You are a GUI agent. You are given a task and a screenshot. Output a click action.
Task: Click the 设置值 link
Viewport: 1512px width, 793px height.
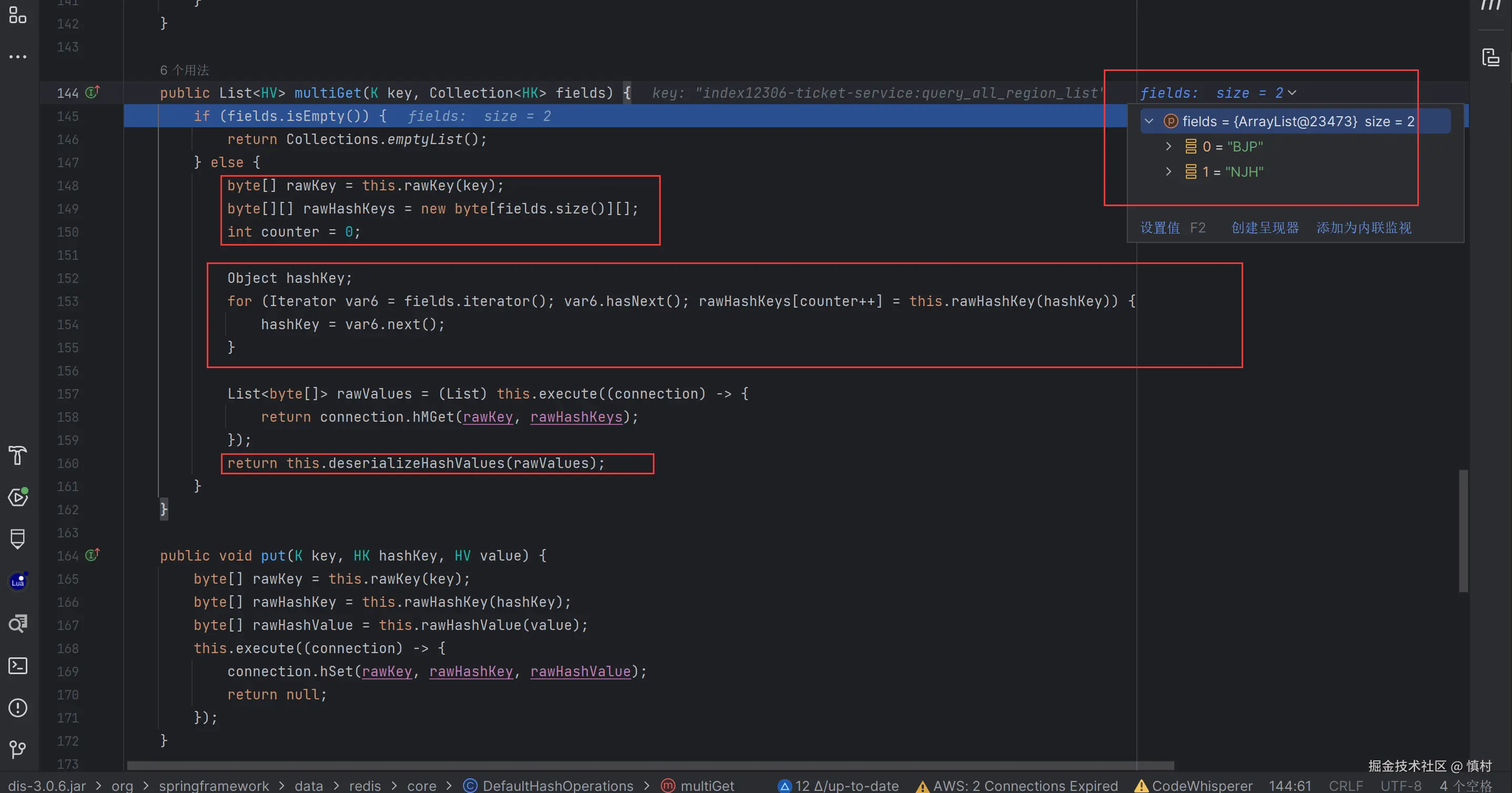[x=1160, y=228]
